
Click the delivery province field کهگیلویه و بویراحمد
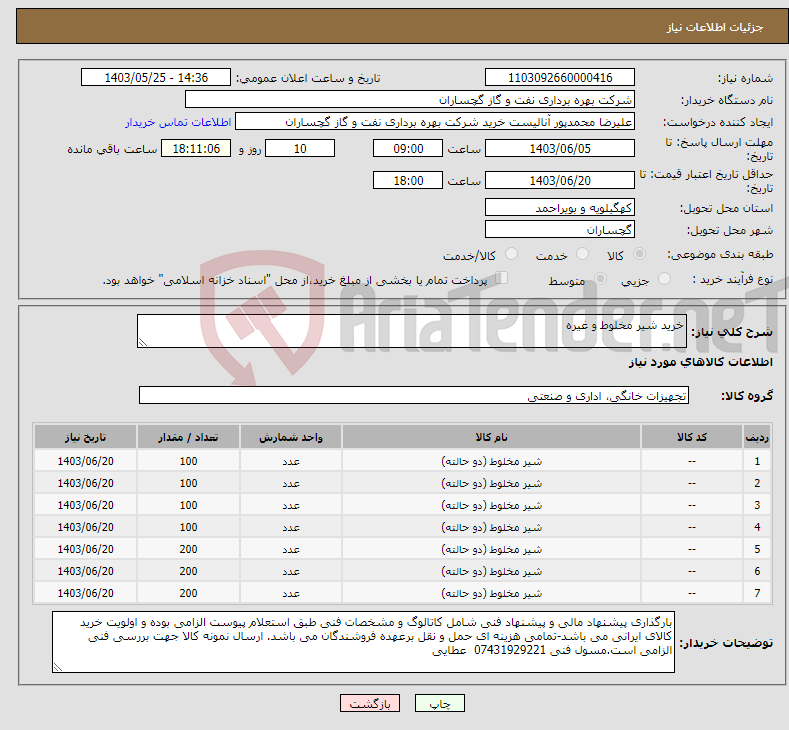(x=560, y=207)
